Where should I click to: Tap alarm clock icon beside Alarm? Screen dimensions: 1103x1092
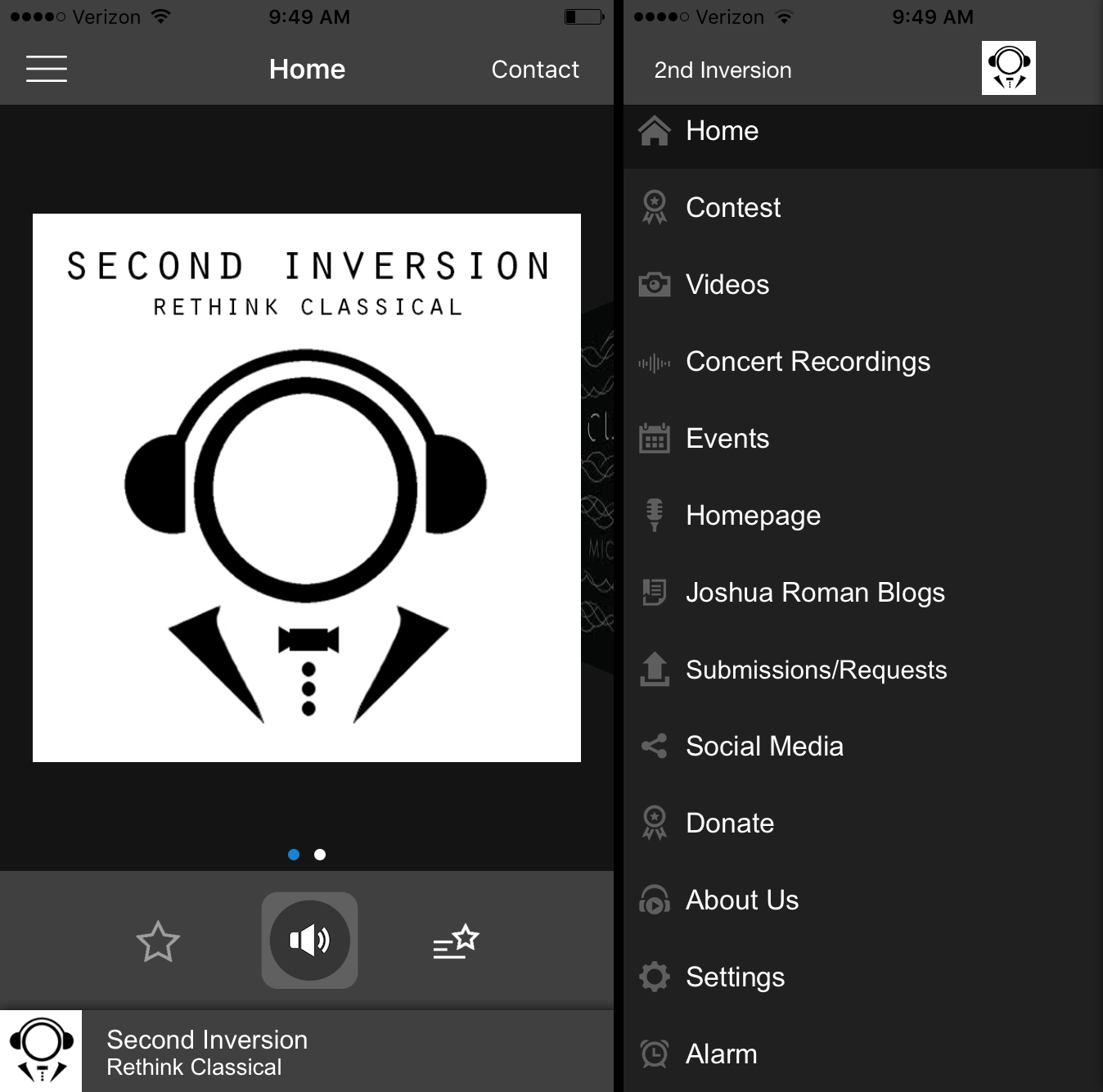tap(655, 1054)
